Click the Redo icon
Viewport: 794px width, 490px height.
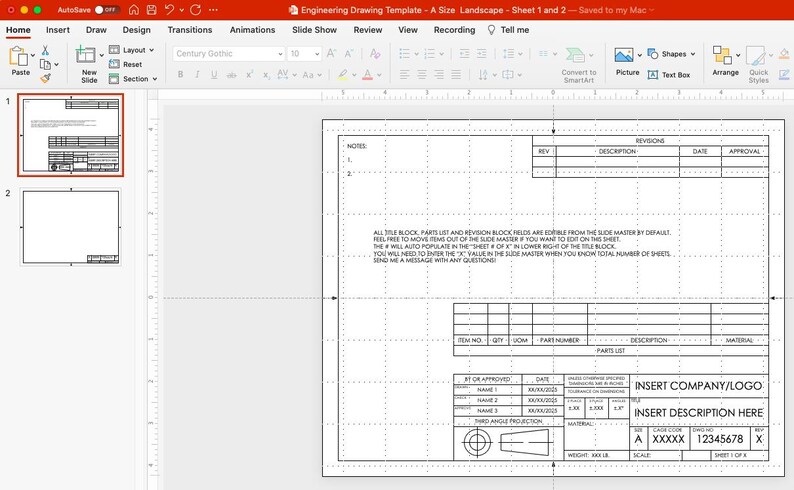click(x=195, y=10)
